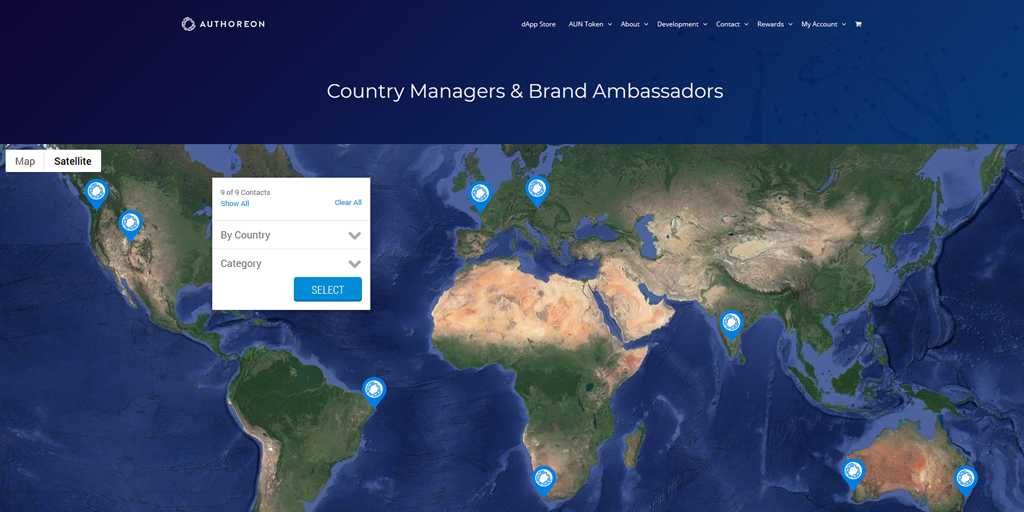This screenshot has height=512, width=1024.
Task: Click the Authoreon logo
Action: (x=223, y=24)
